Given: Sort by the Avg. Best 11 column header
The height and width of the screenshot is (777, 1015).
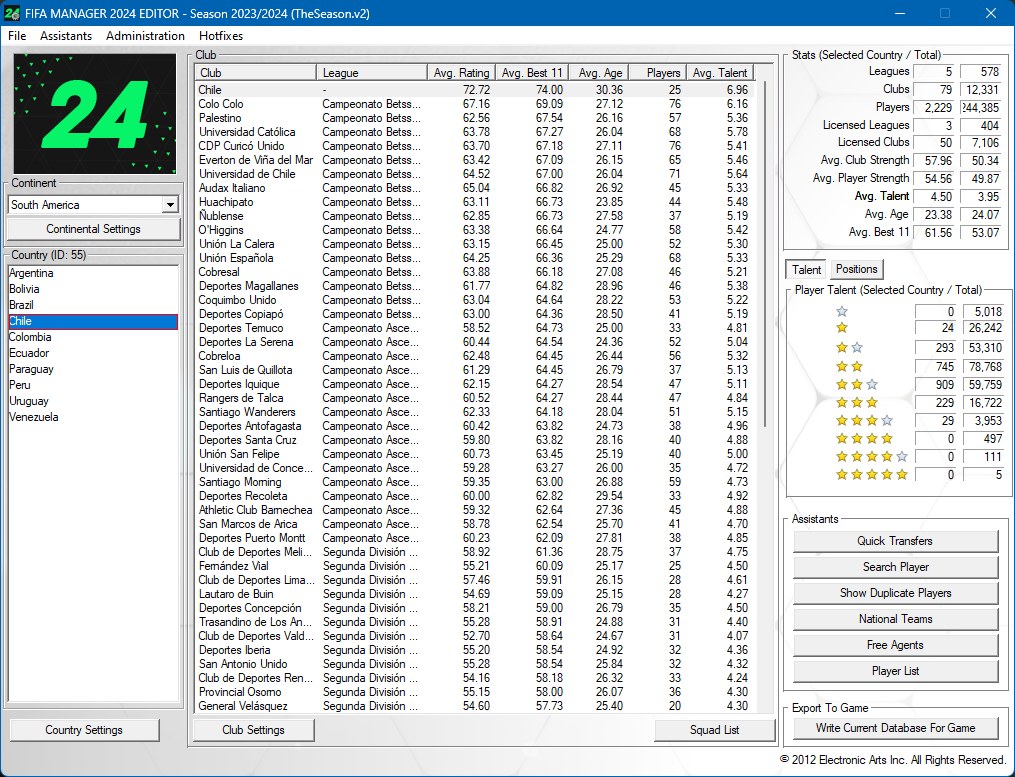Looking at the screenshot, I should pos(532,73).
